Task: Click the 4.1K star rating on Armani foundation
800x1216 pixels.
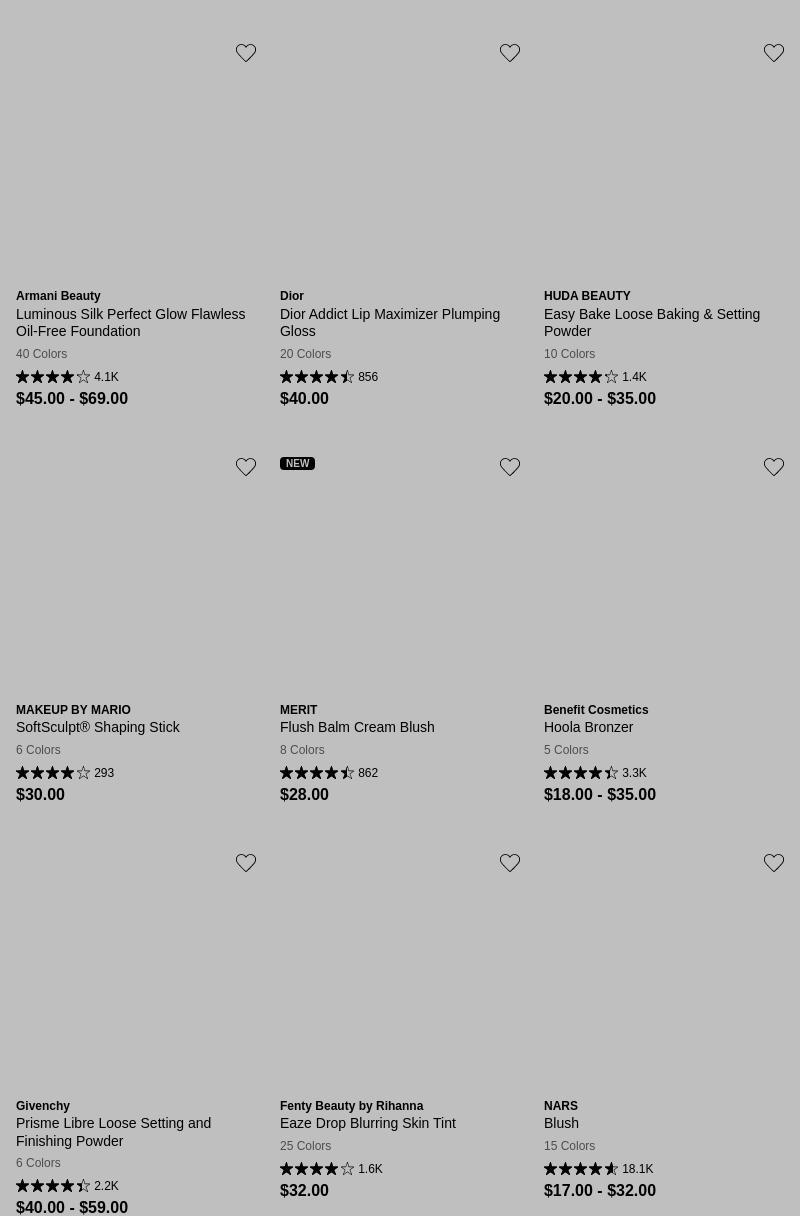Action: [67, 377]
